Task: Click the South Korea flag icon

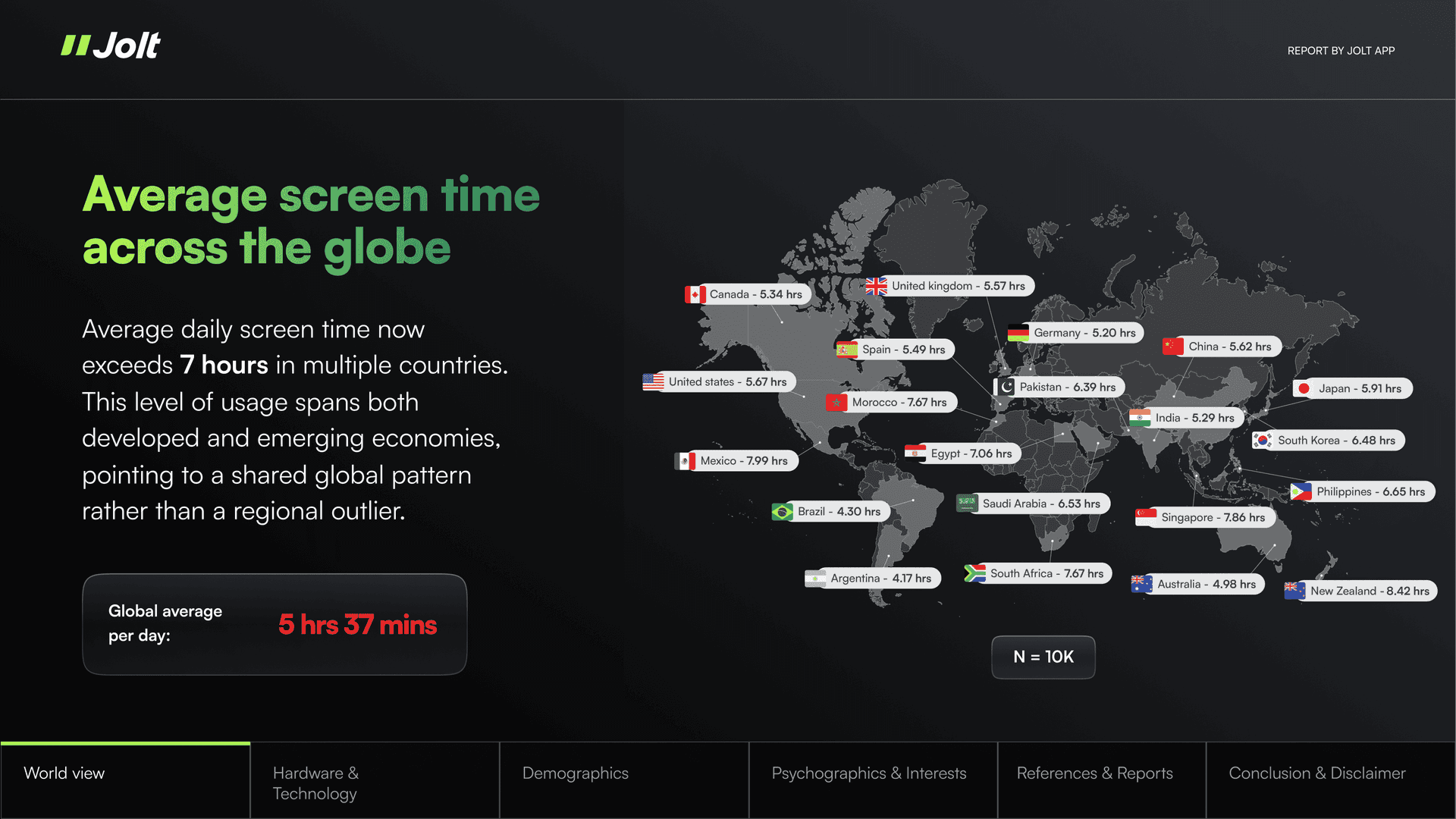Action: click(1263, 441)
